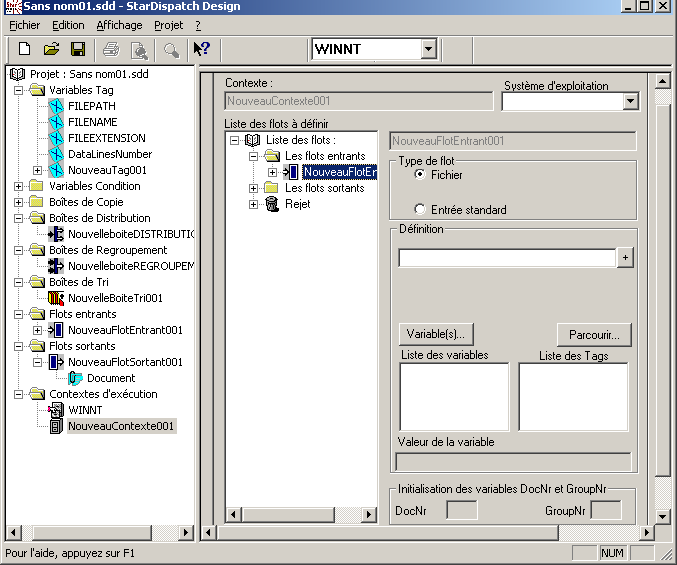
Task: Click the Variable(s)... button
Action: 436,334
